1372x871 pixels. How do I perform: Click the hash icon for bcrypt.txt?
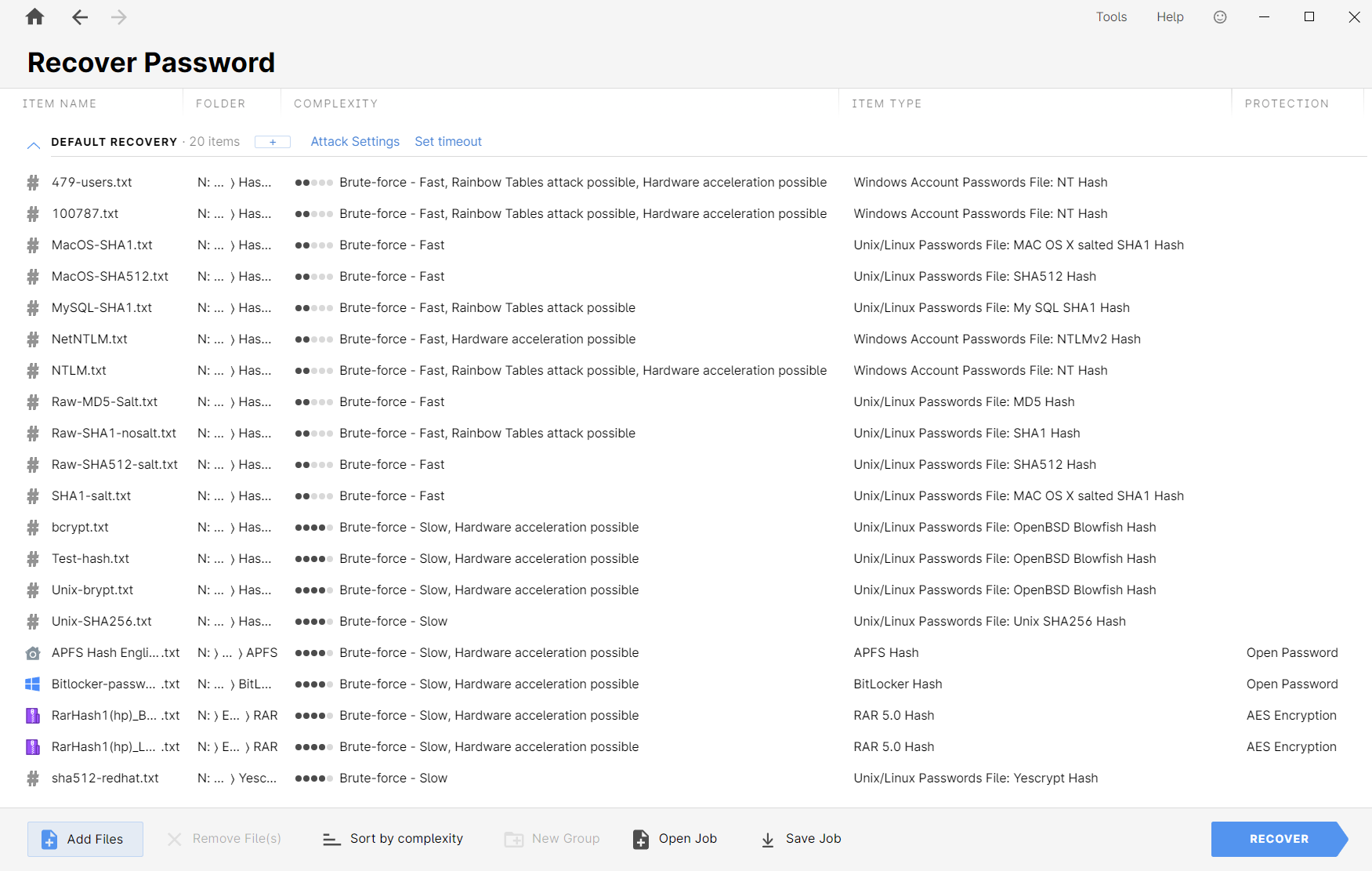33,528
